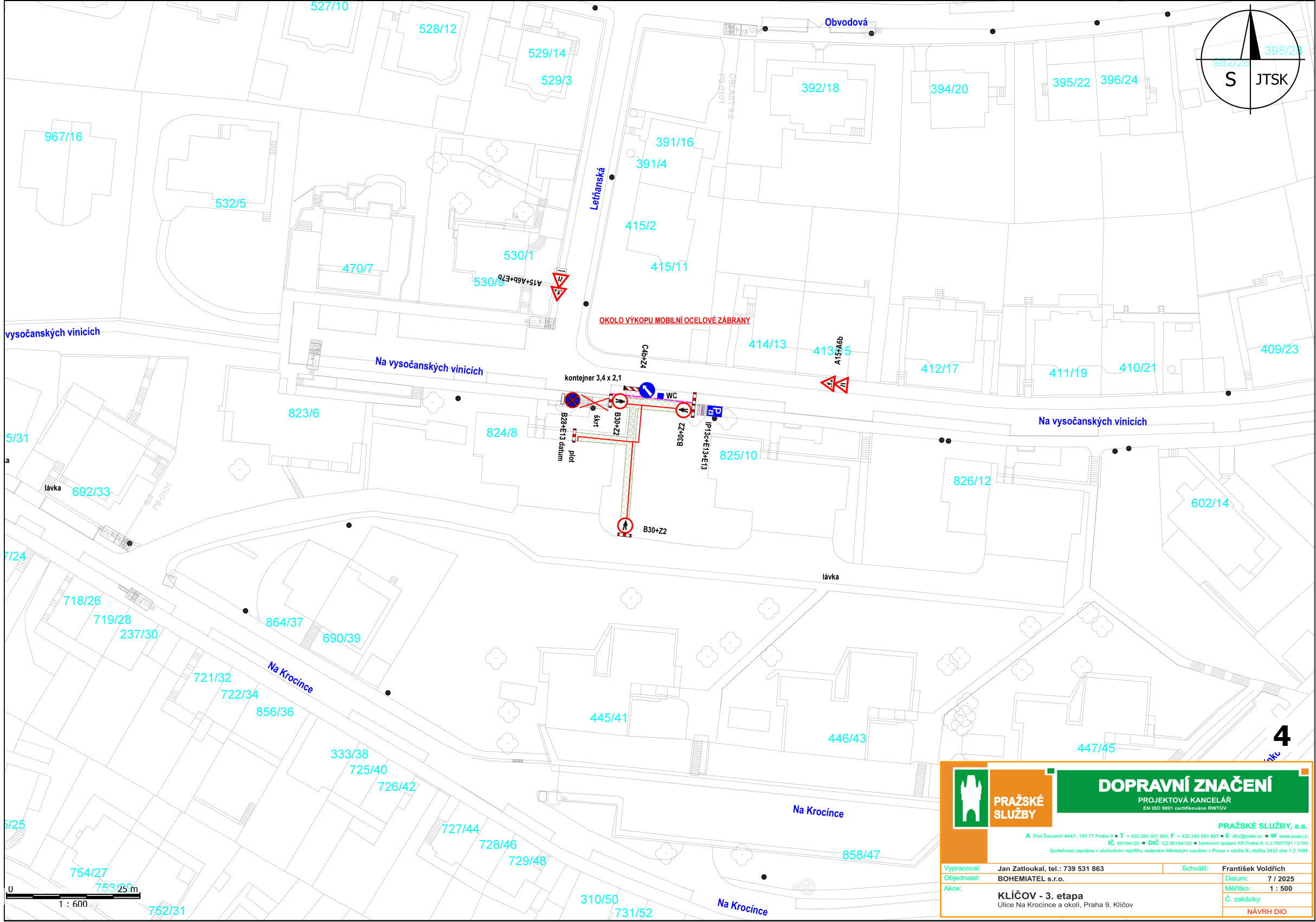Screen dimensions: 1316x922
Task: Click the scale bar labeled 1 : 600
Action: point(72,895)
